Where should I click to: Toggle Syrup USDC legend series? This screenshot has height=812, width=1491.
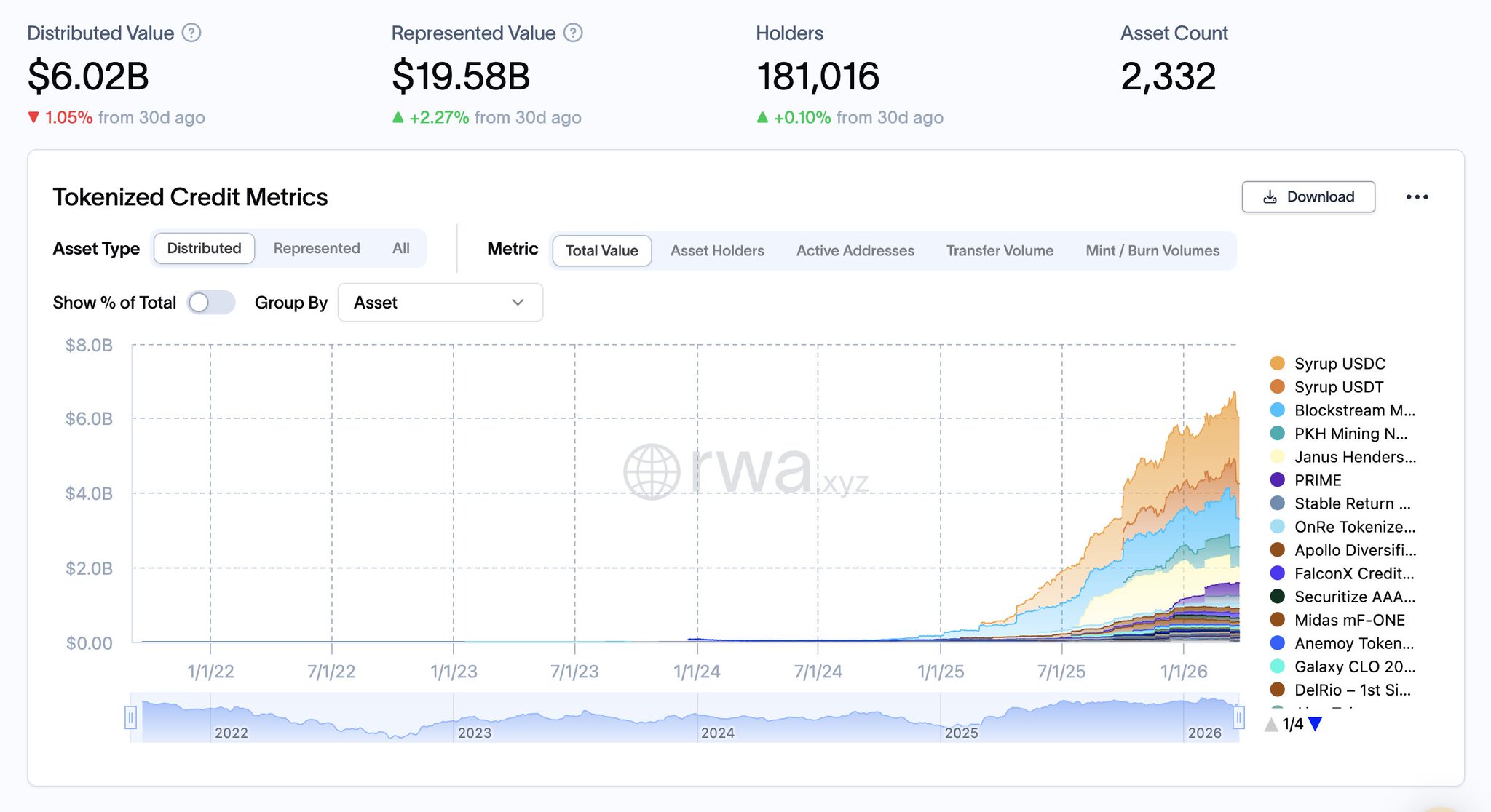point(1340,364)
